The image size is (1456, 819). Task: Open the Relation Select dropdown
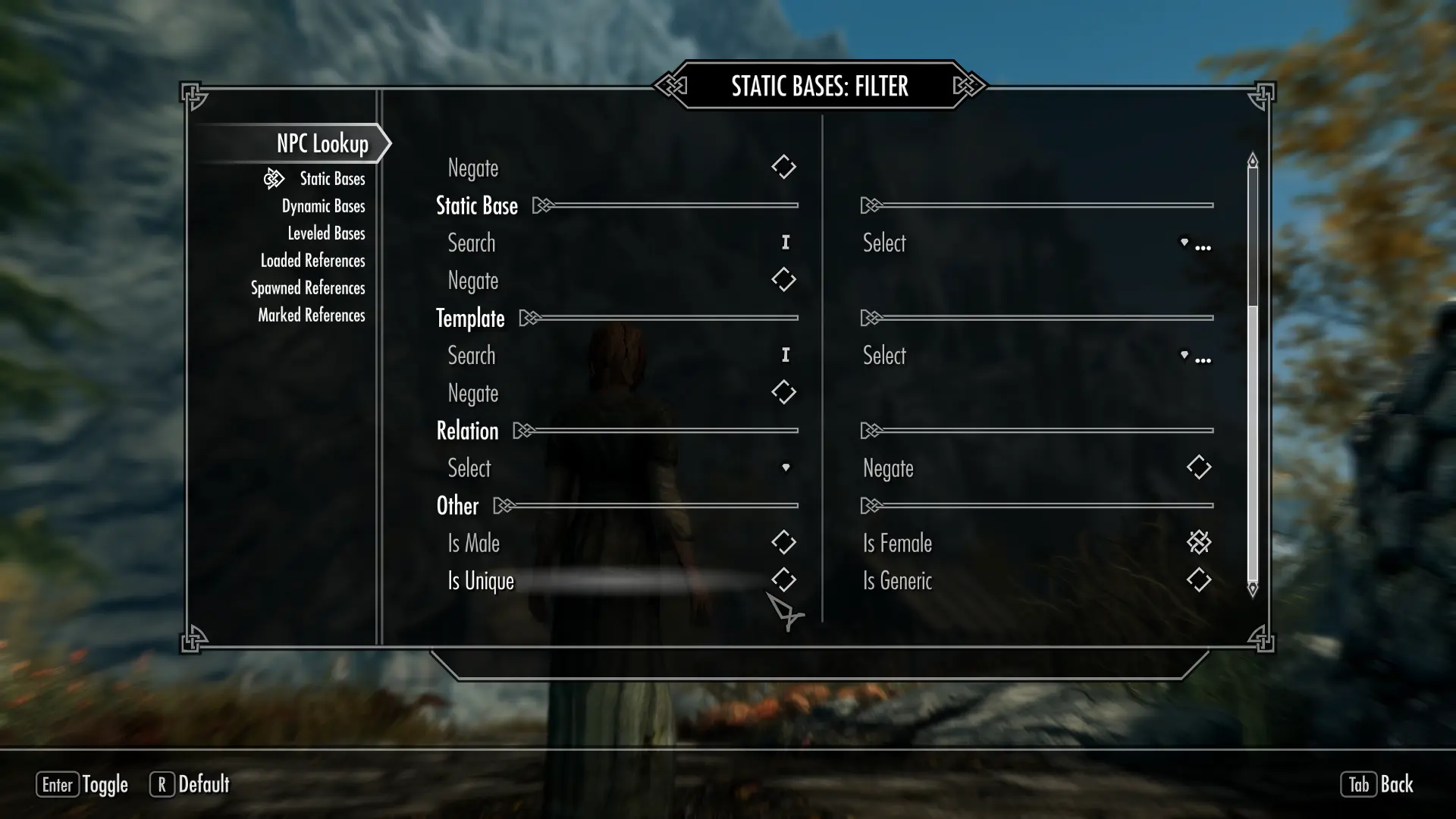click(615, 467)
